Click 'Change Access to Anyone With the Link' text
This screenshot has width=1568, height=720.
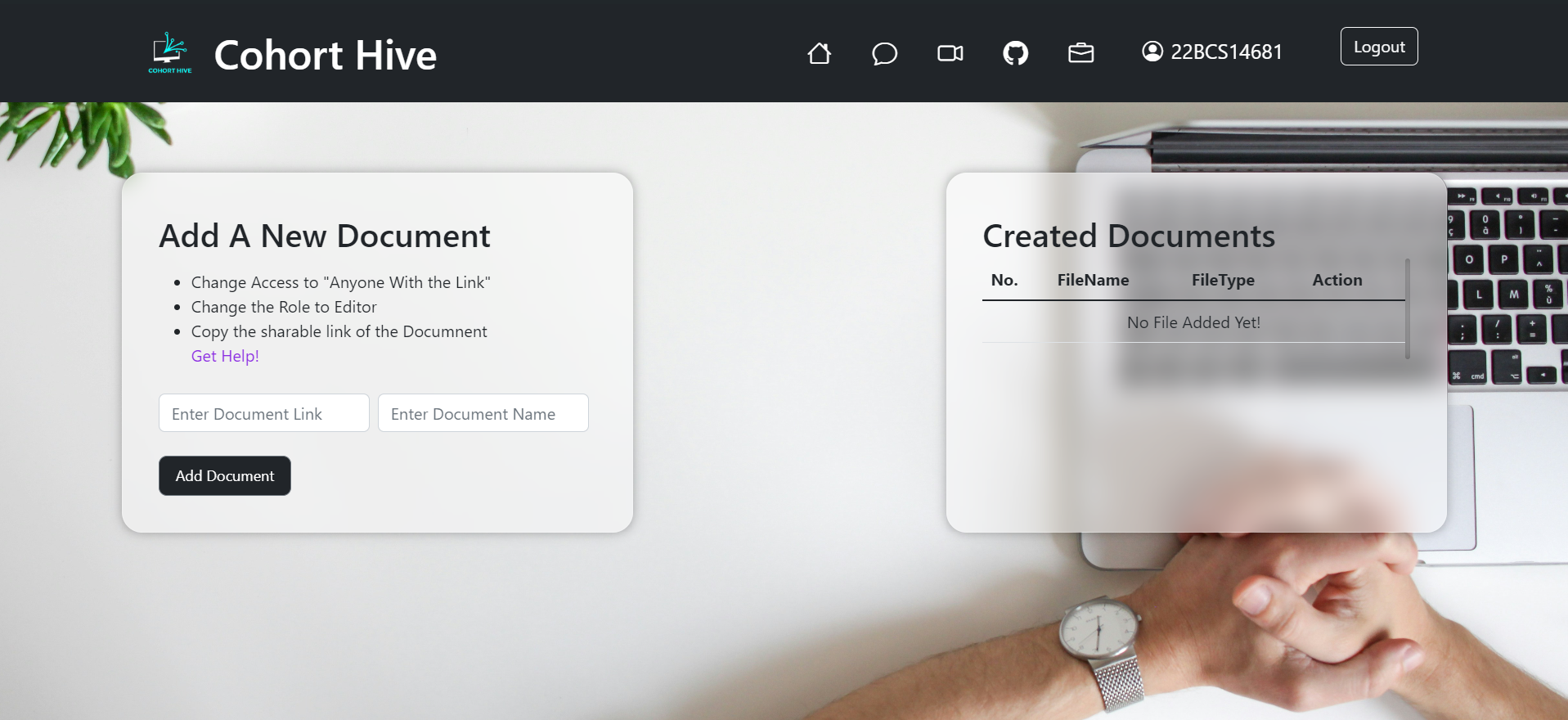[341, 282]
